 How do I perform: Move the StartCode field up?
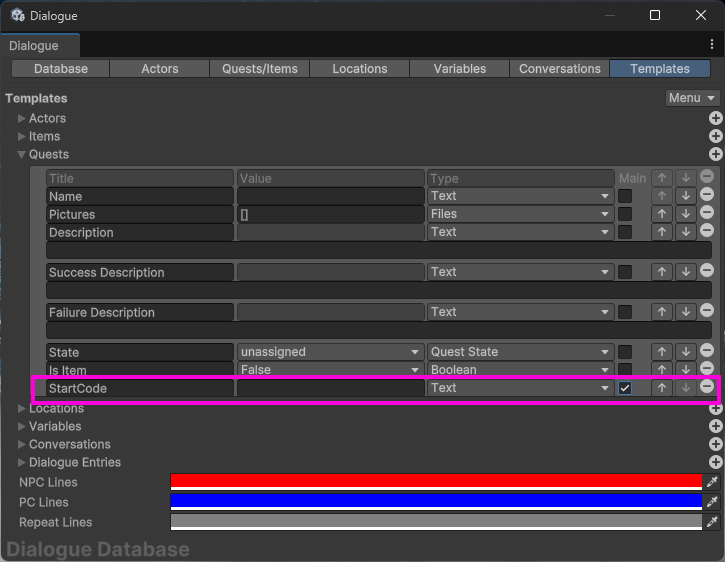662,388
